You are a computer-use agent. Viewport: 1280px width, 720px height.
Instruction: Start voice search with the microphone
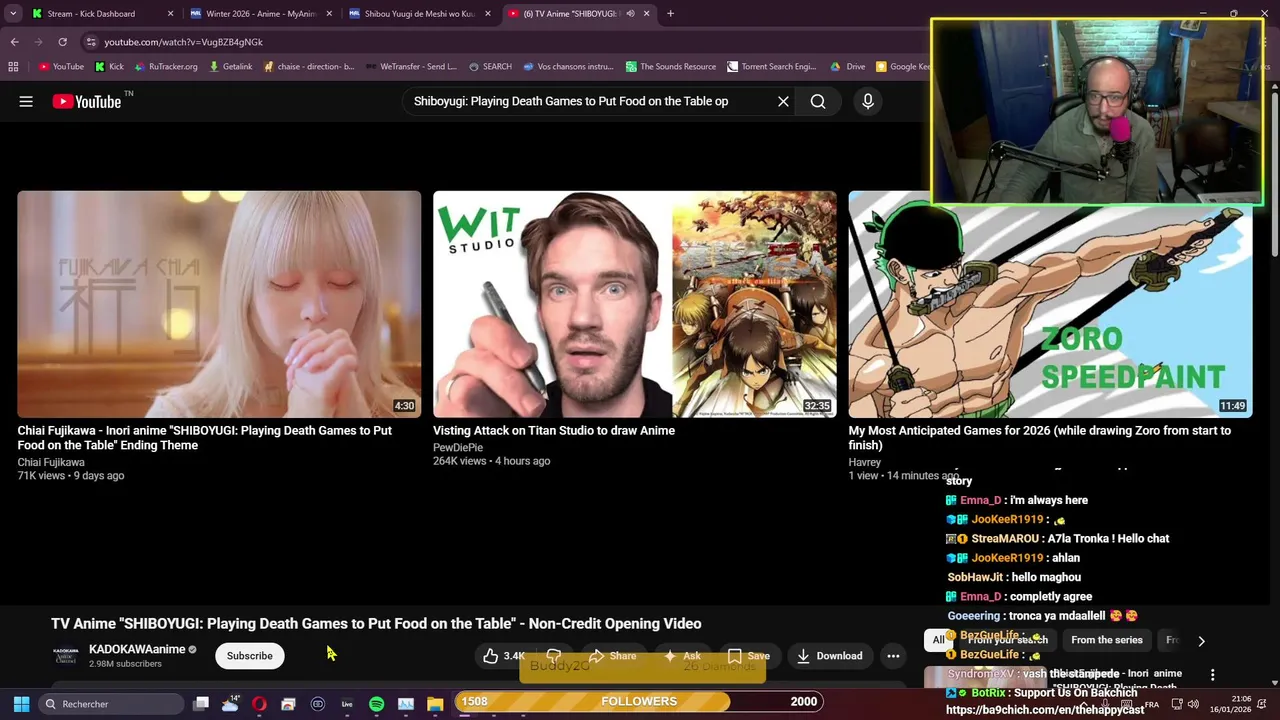868,101
